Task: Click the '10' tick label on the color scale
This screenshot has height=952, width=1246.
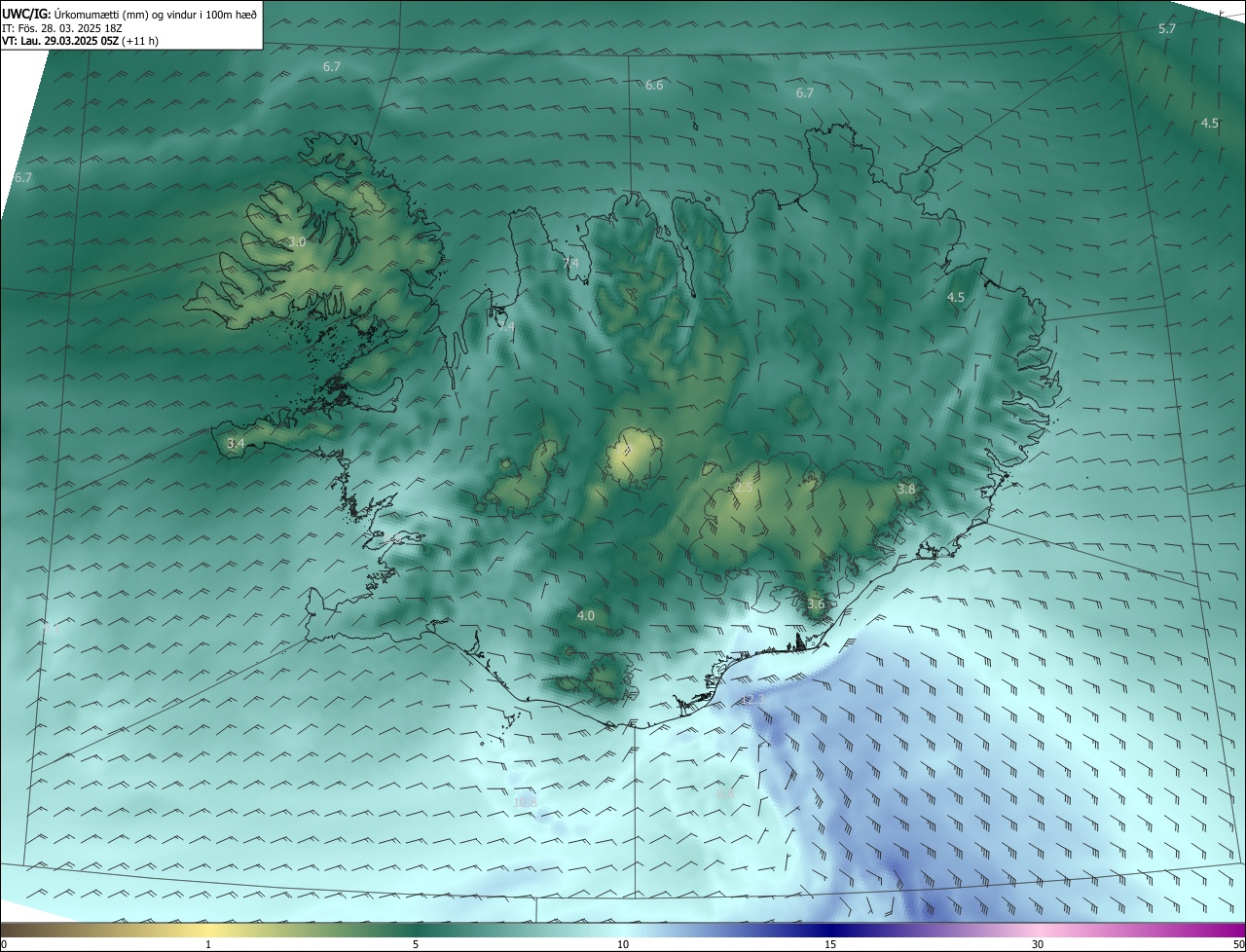Action: tap(623, 944)
